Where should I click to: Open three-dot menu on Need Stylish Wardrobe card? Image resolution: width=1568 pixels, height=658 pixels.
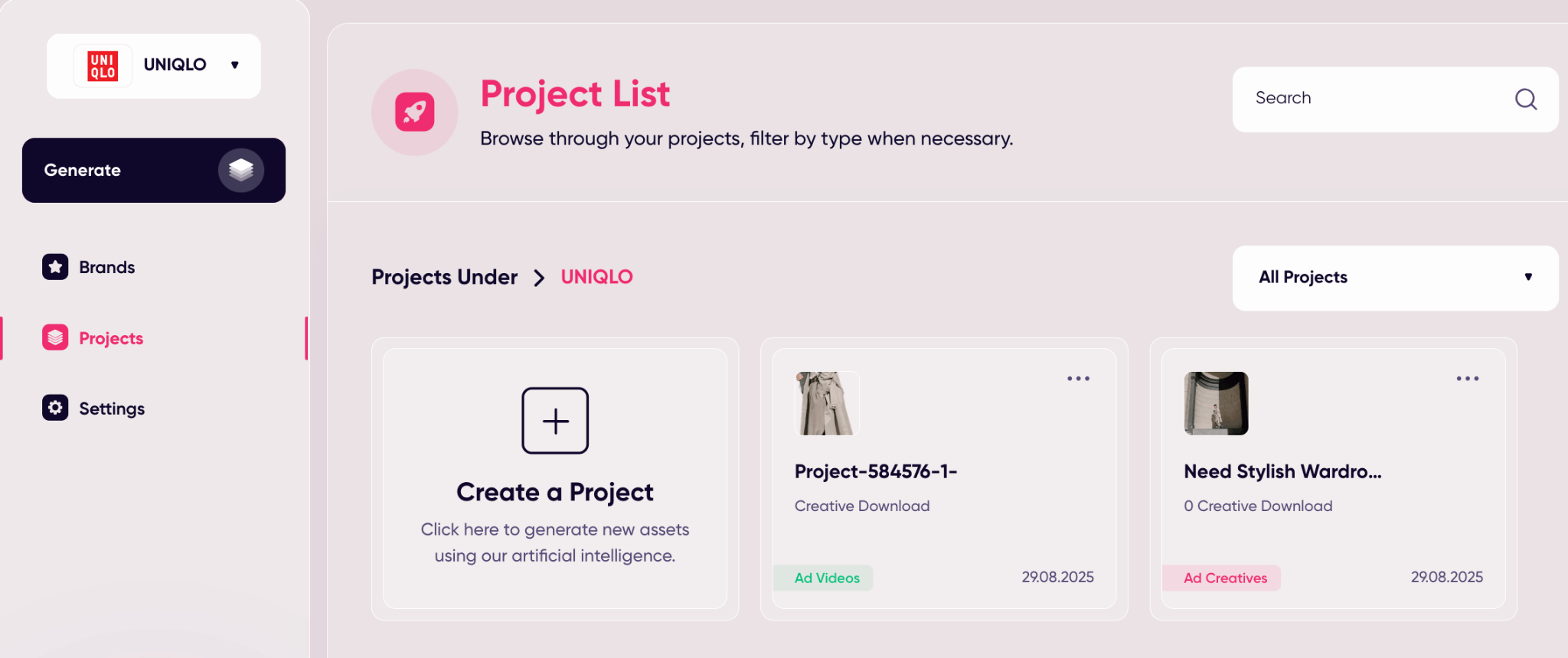1467,379
